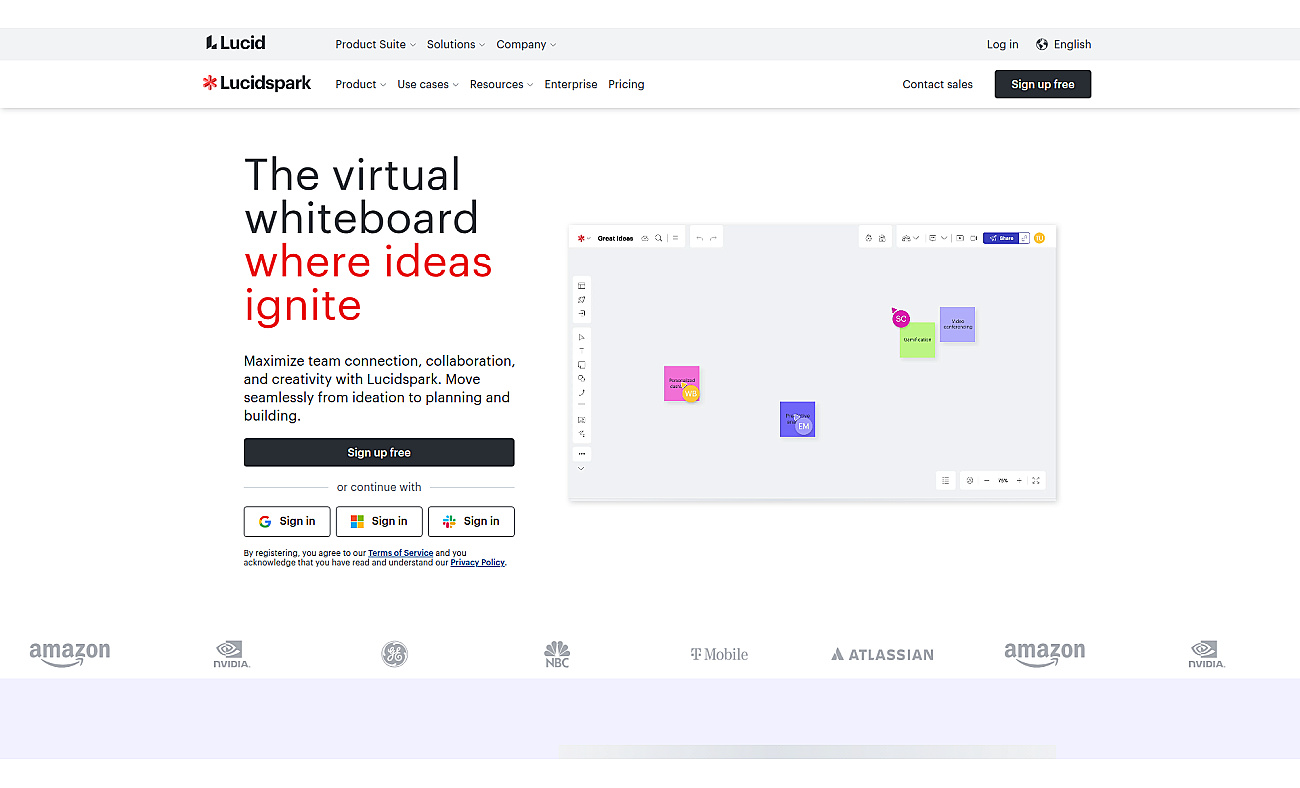
Task: Select the lavender Video conferencing sticky note
Action: click(x=957, y=324)
